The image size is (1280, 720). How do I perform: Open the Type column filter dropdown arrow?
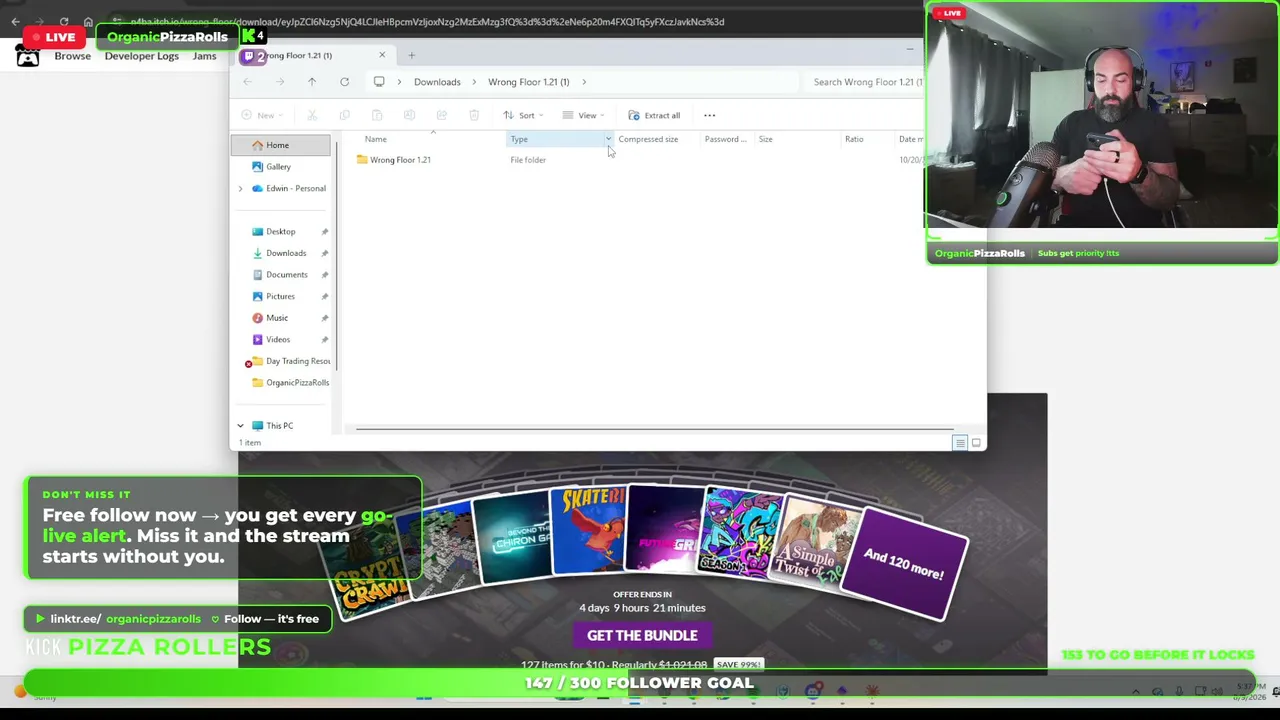coord(608,139)
